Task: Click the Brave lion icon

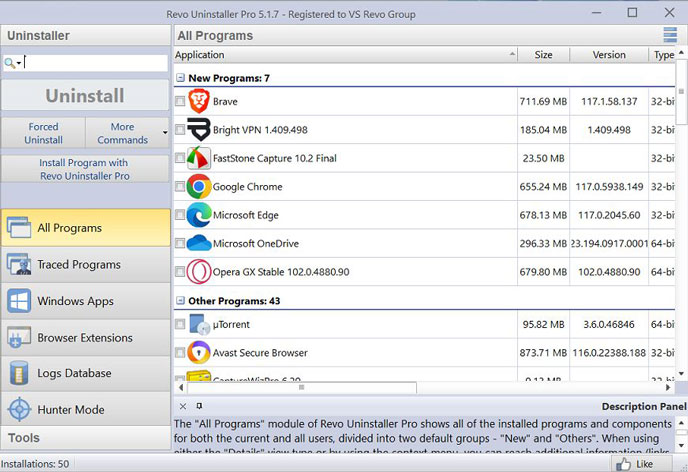Action: 199,101
